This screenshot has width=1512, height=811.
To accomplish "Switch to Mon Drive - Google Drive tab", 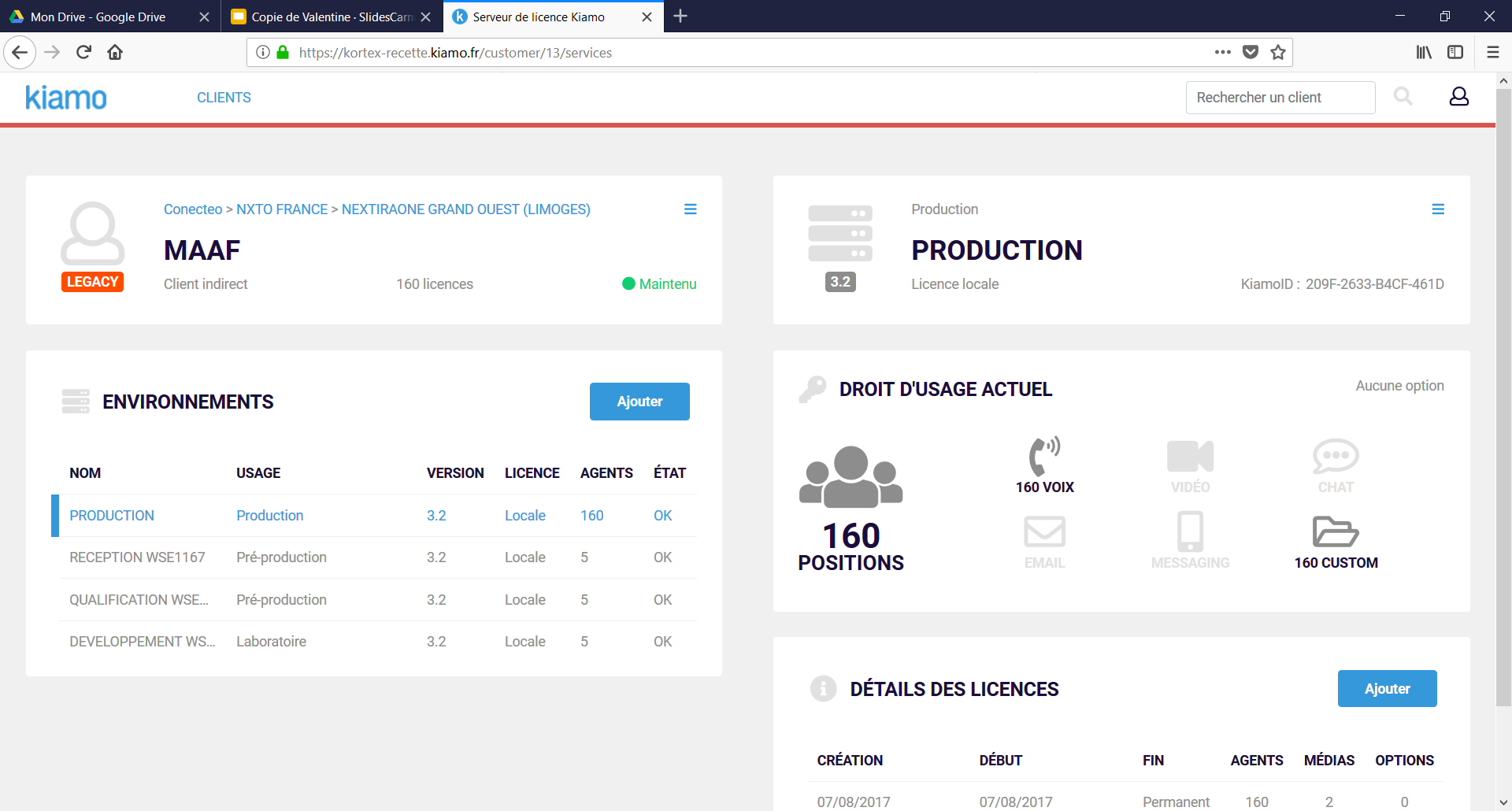I will [98, 17].
